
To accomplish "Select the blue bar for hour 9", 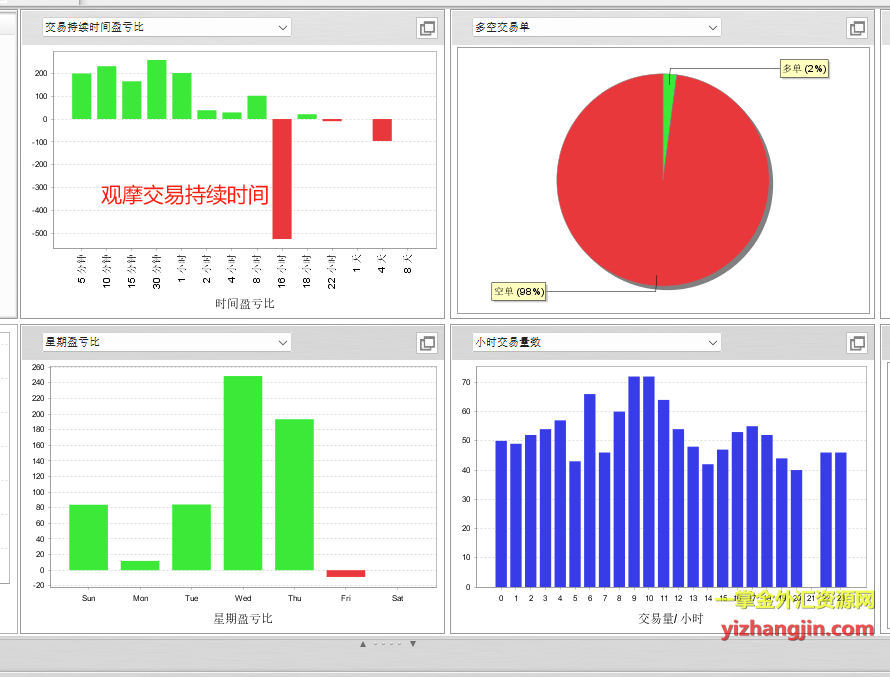I will click(x=634, y=481).
